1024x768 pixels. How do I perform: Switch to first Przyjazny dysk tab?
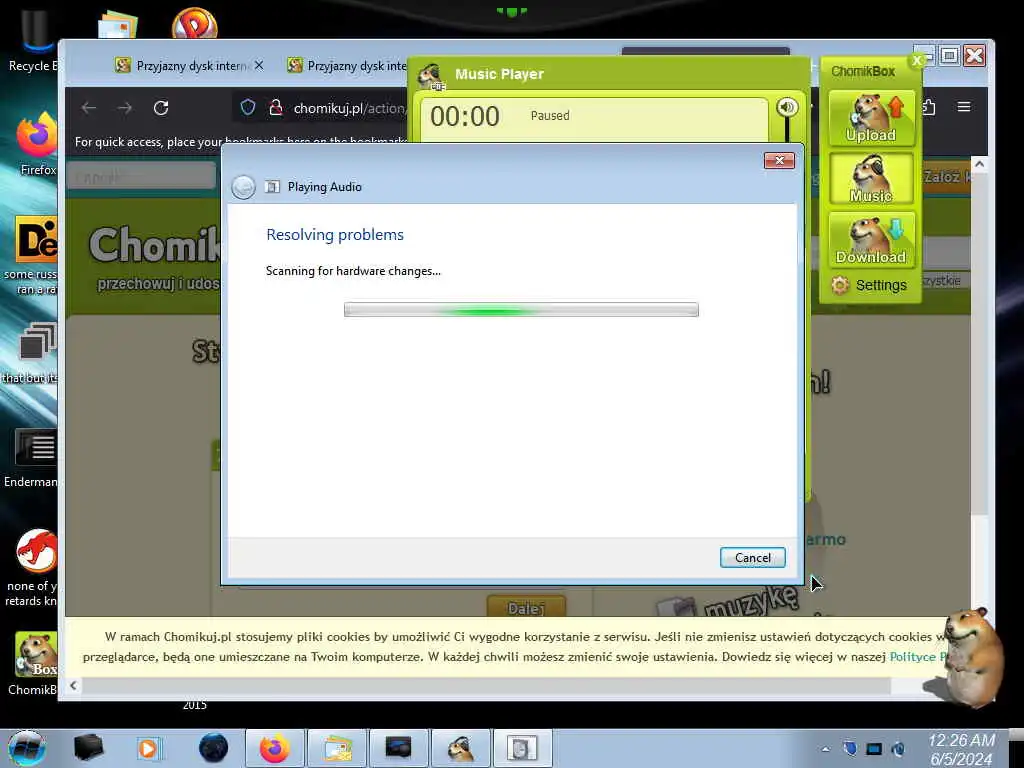(182, 65)
